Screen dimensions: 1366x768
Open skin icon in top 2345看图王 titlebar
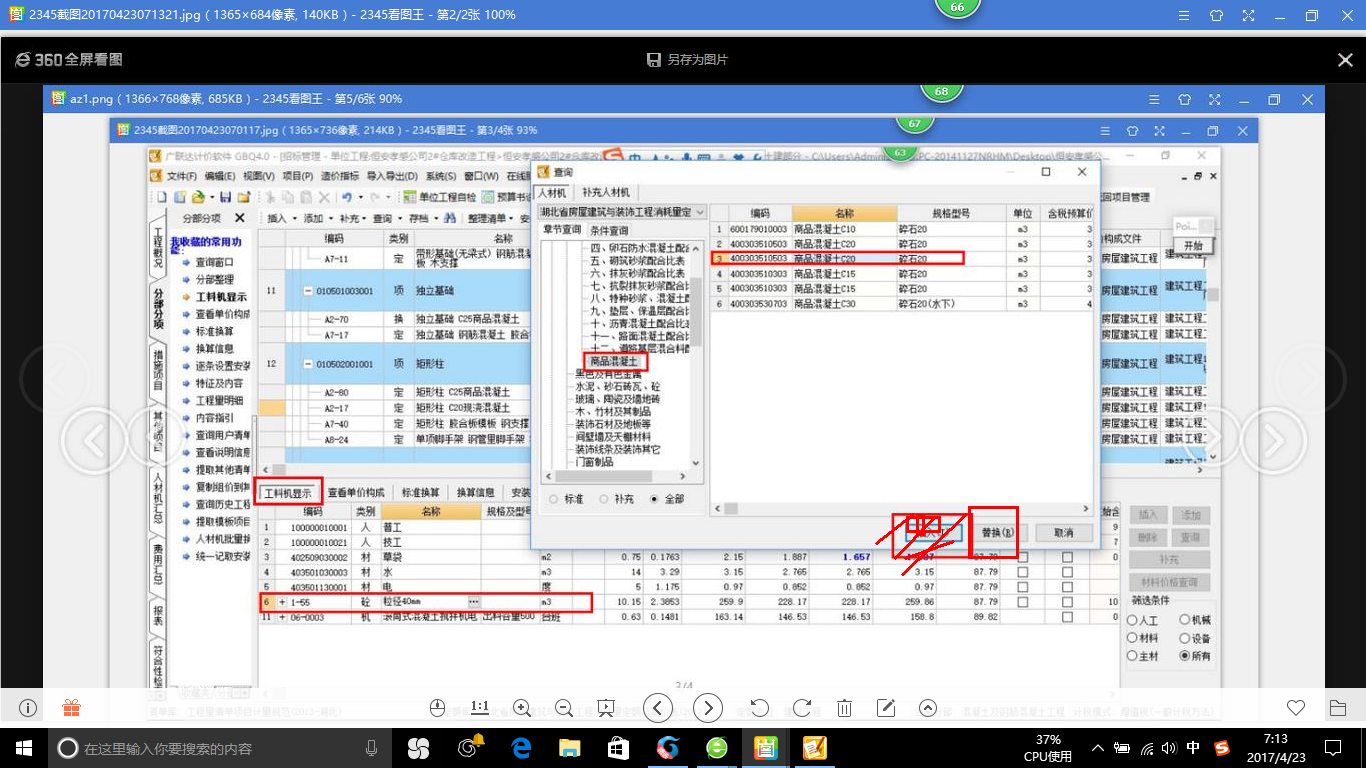coord(1217,15)
